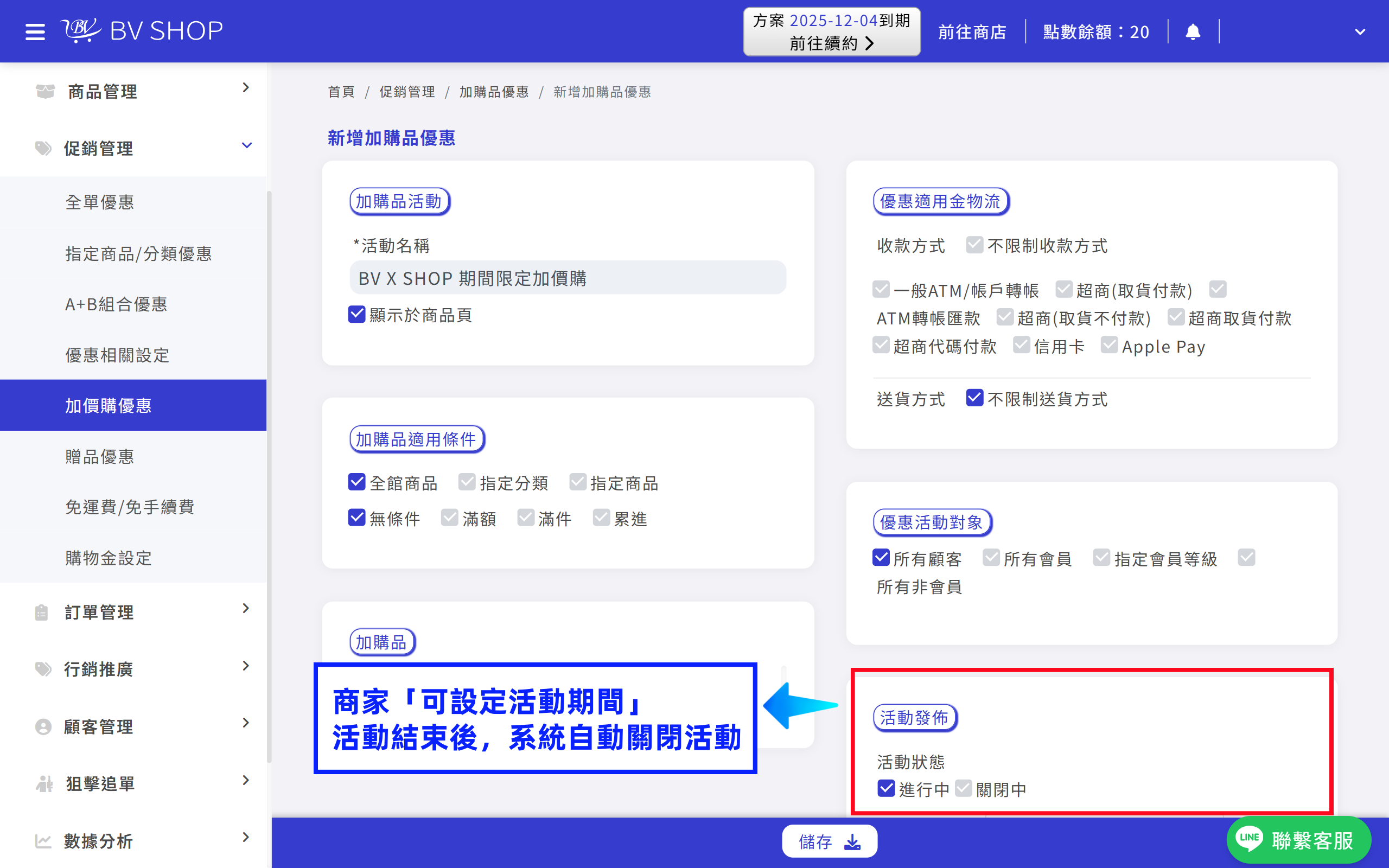Click the 聯繫客服 chat button

click(1299, 840)
